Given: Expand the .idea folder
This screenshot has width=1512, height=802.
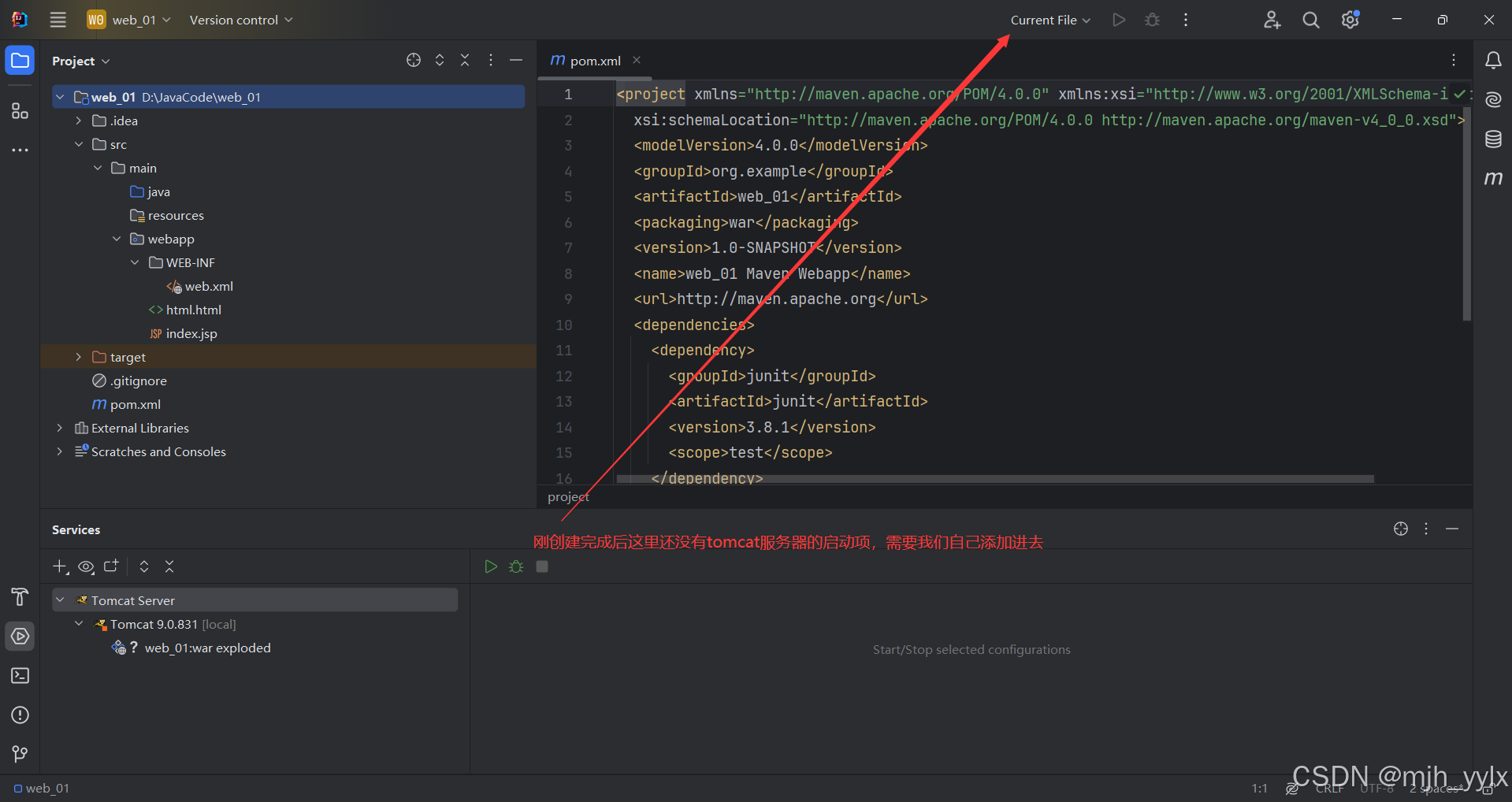Looking at the screenshot, I should 79,121.
